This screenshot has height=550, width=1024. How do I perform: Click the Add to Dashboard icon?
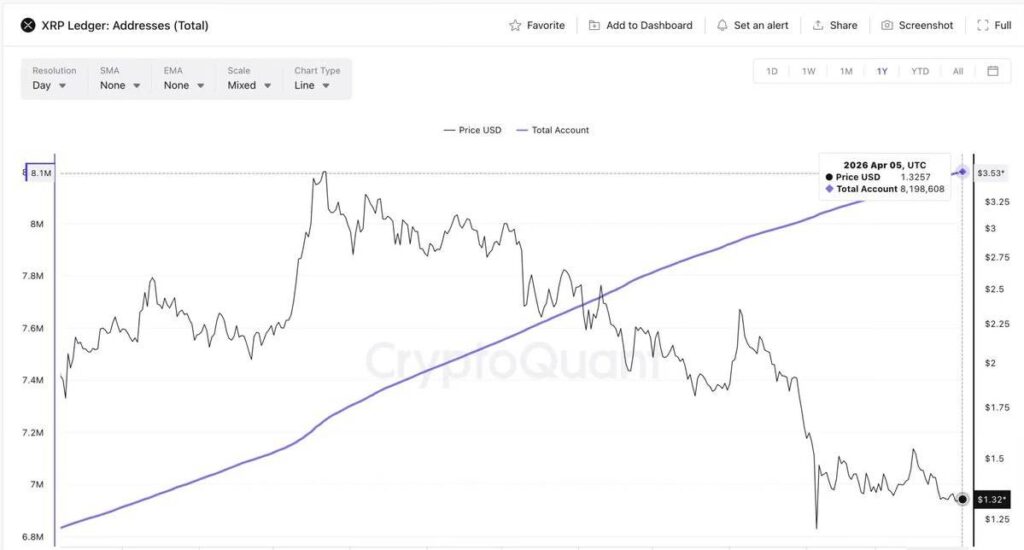[x=595, y=25]
